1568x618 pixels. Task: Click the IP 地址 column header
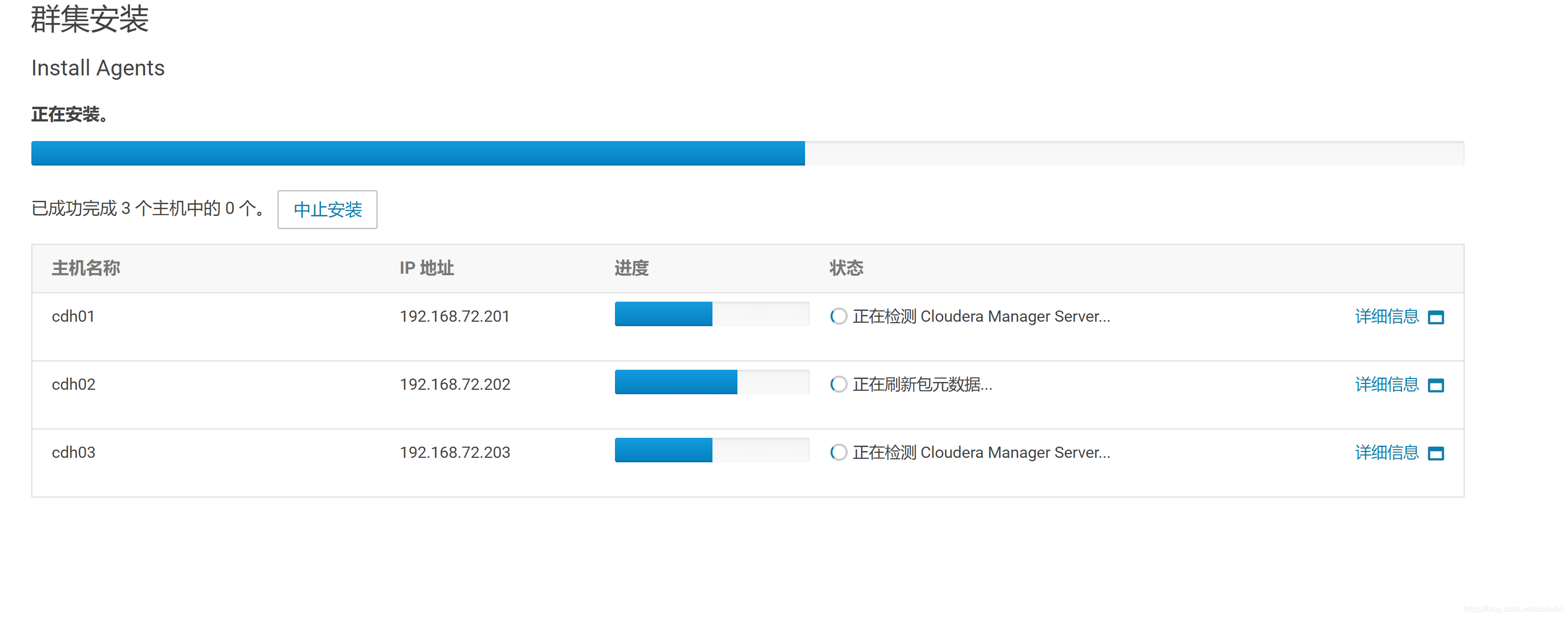pos(426,268)
